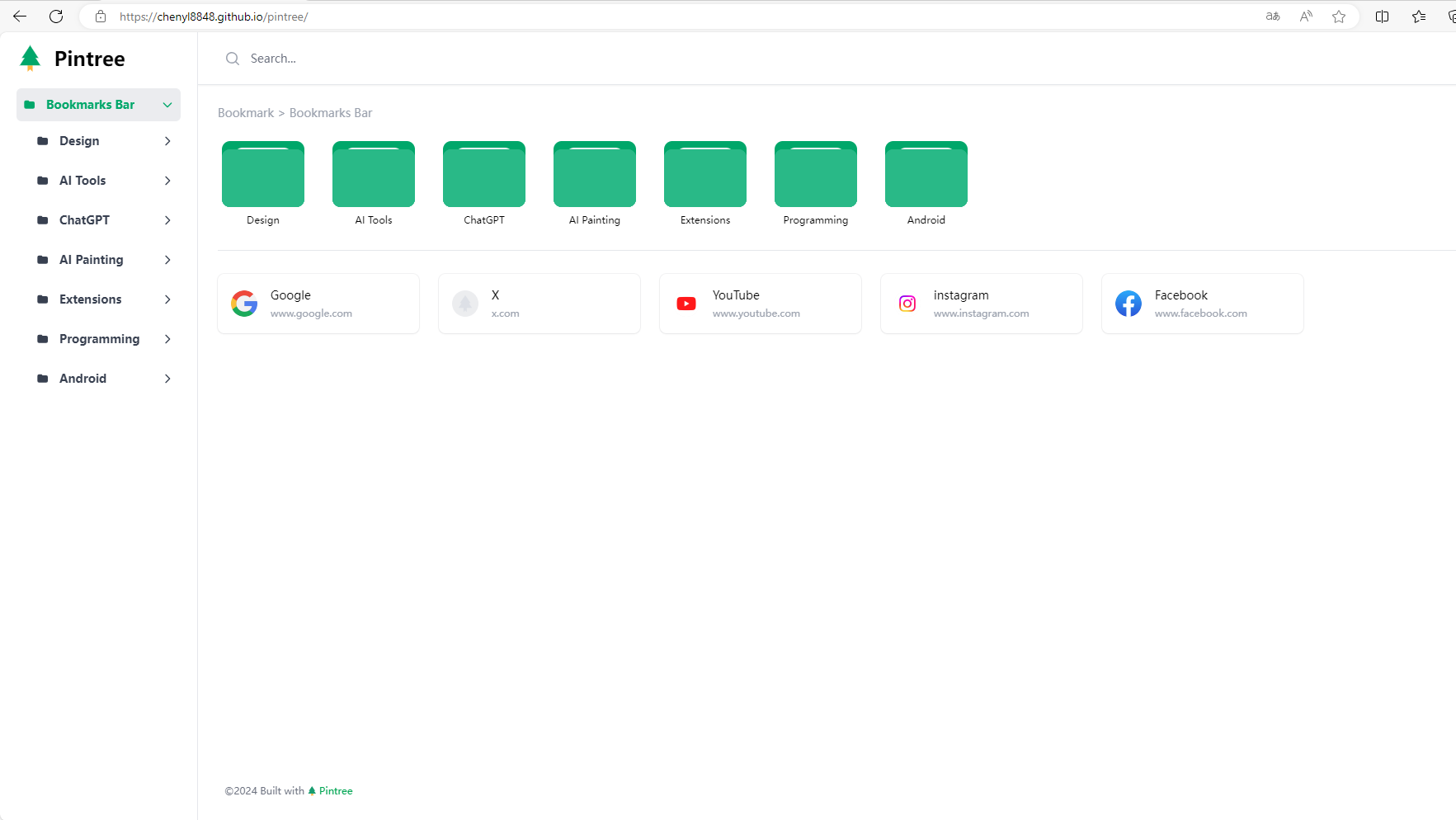The height and width of the screenshot is (820, 1456).
Task: Open the Android folder thumbnail
Action: point(926,174)
